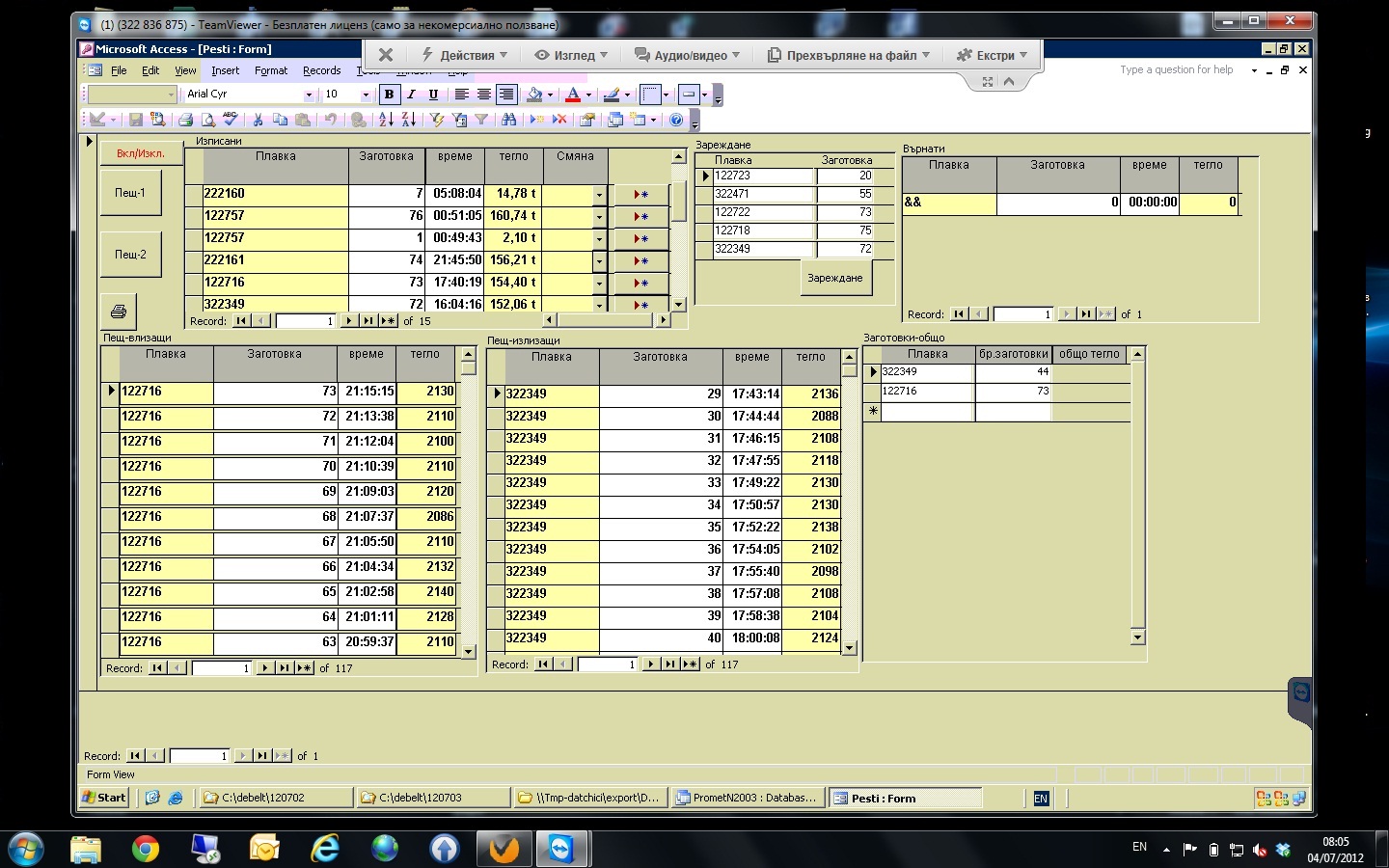Expand the font size 10 dropdown
Viewport: 1389px width, 868px height.
(366, 95)
